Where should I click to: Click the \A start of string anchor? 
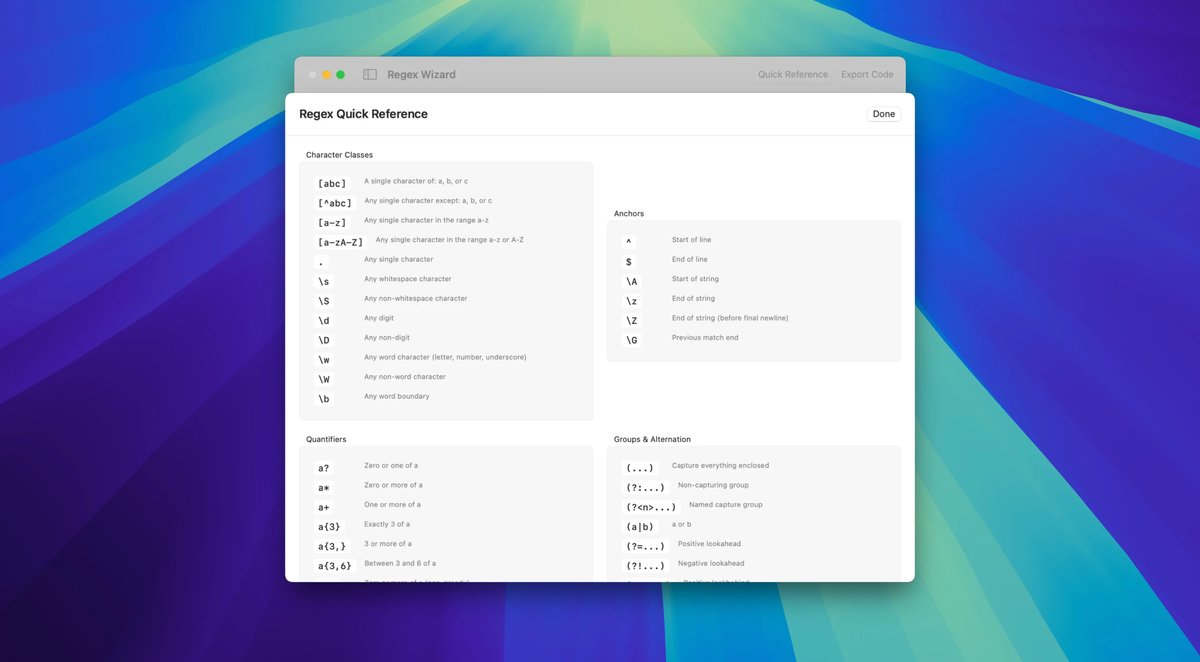[x=631, y=281]
